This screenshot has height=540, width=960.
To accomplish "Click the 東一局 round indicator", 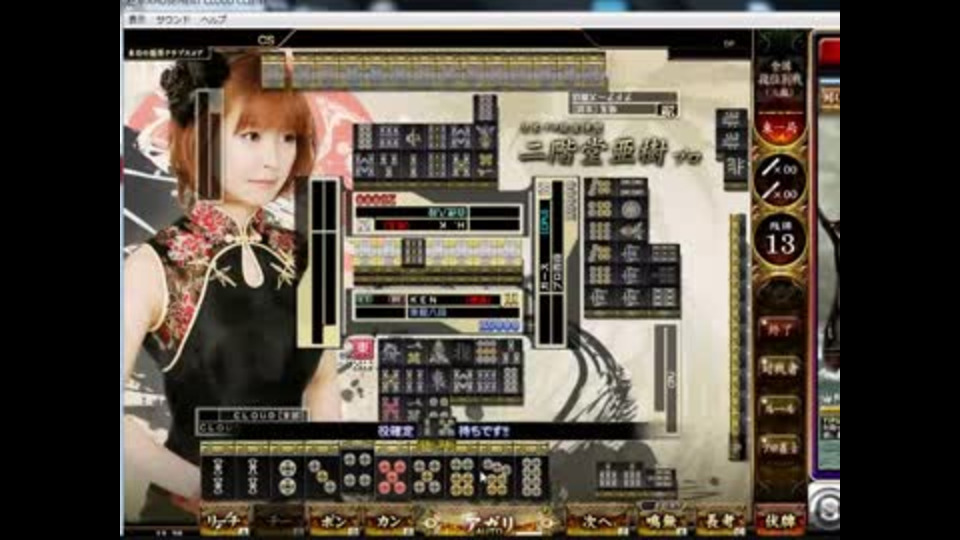I will [x=779, y=128].
